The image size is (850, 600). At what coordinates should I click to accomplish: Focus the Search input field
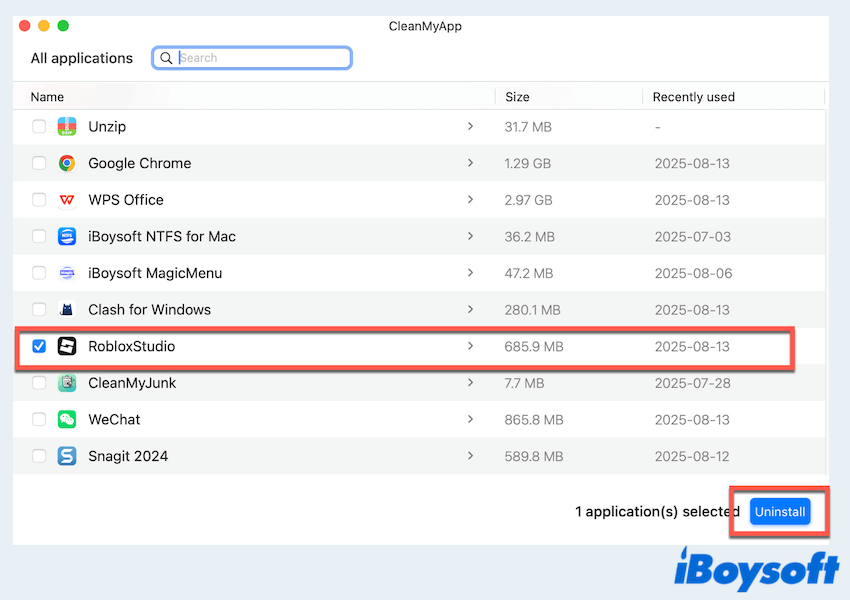(x=252, y=58)
